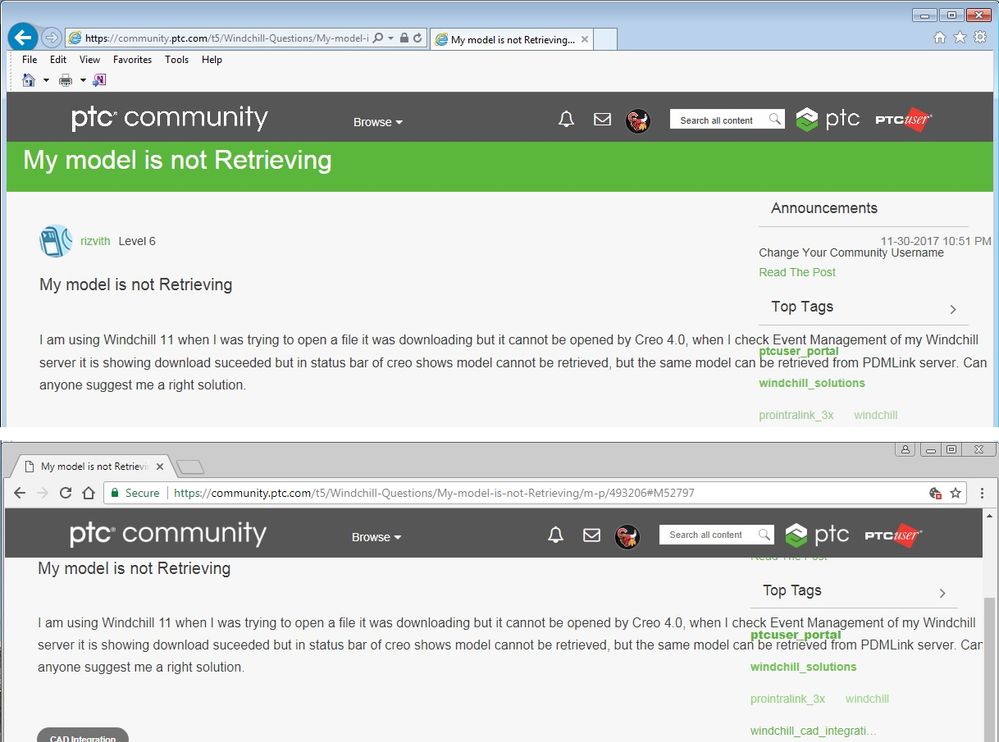Open IE home icon at top right
The width and height of the screenshot is (999, 742).
pos(940,38)
